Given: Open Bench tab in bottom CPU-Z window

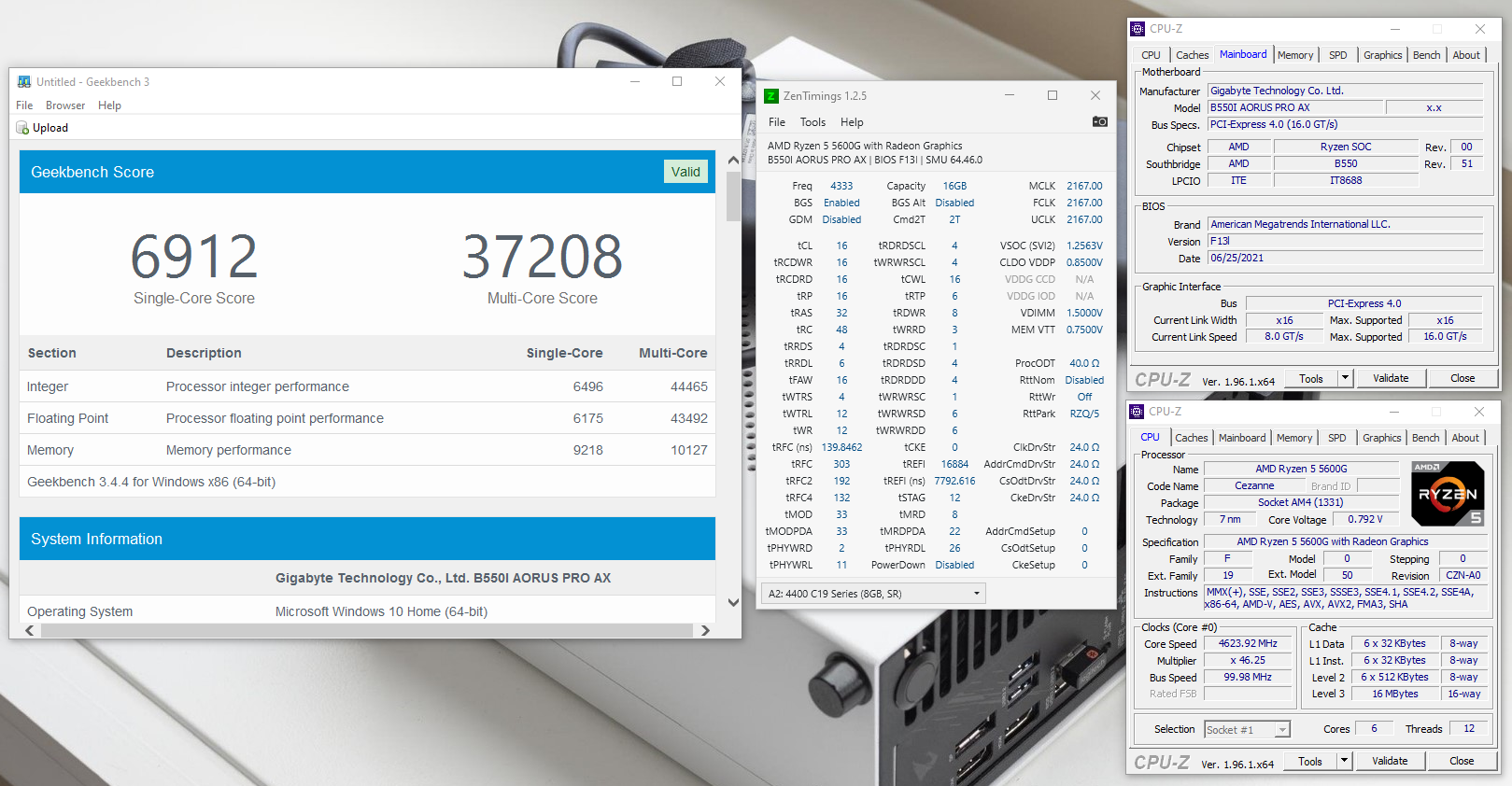Looking at the screenshot, I should (1425, 438).
